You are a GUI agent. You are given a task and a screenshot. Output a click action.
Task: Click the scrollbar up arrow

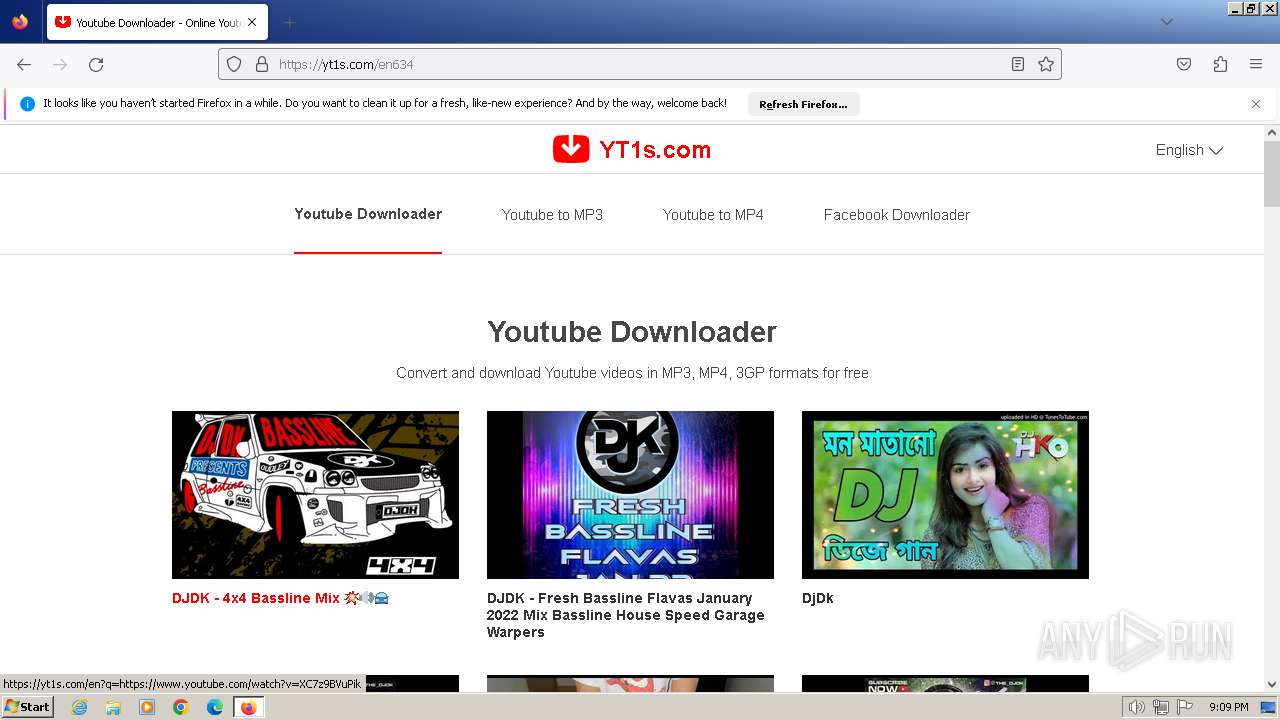point(1272,132)
